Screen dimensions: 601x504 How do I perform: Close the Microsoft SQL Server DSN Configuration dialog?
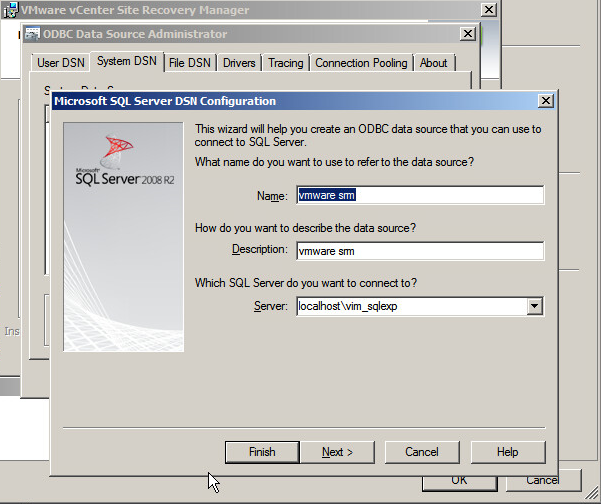click(x=545, y=101)
